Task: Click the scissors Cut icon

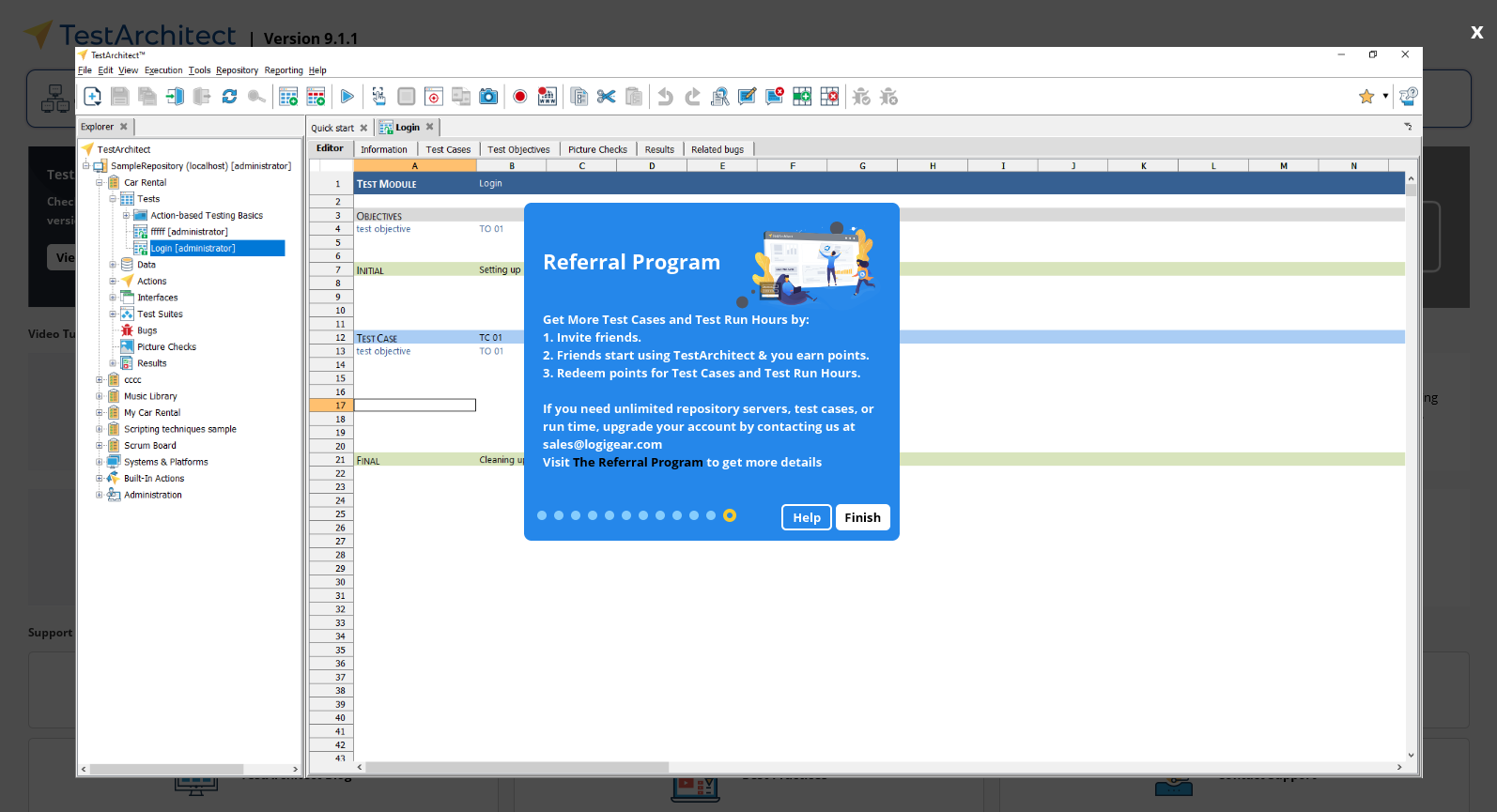Action: [606, 96]
